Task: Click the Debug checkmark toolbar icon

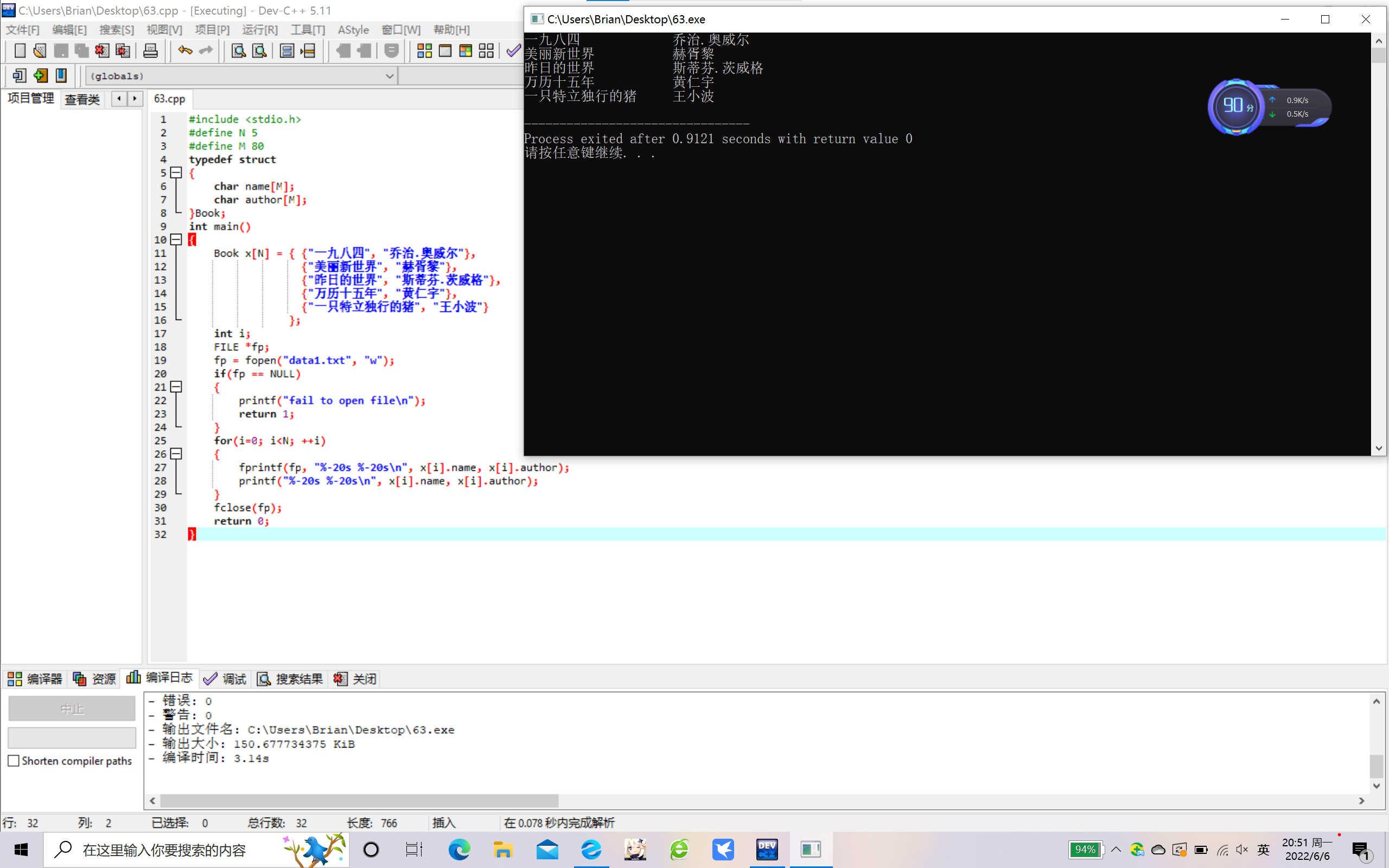Action: tap(513, 51)
